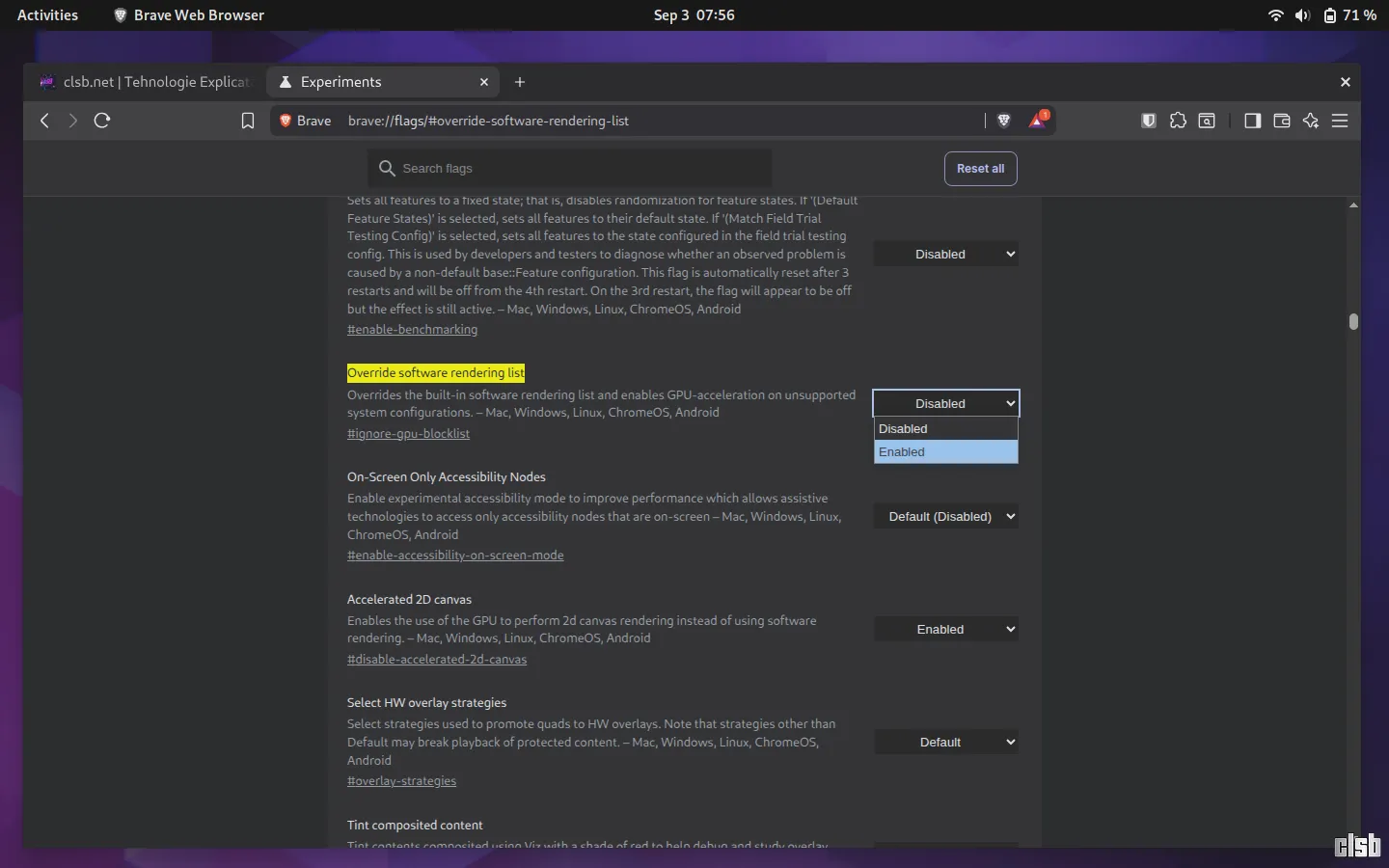The image size is (1389, 868).
Task: Switch to the clsb.net tab
Action: pos(145,82)
